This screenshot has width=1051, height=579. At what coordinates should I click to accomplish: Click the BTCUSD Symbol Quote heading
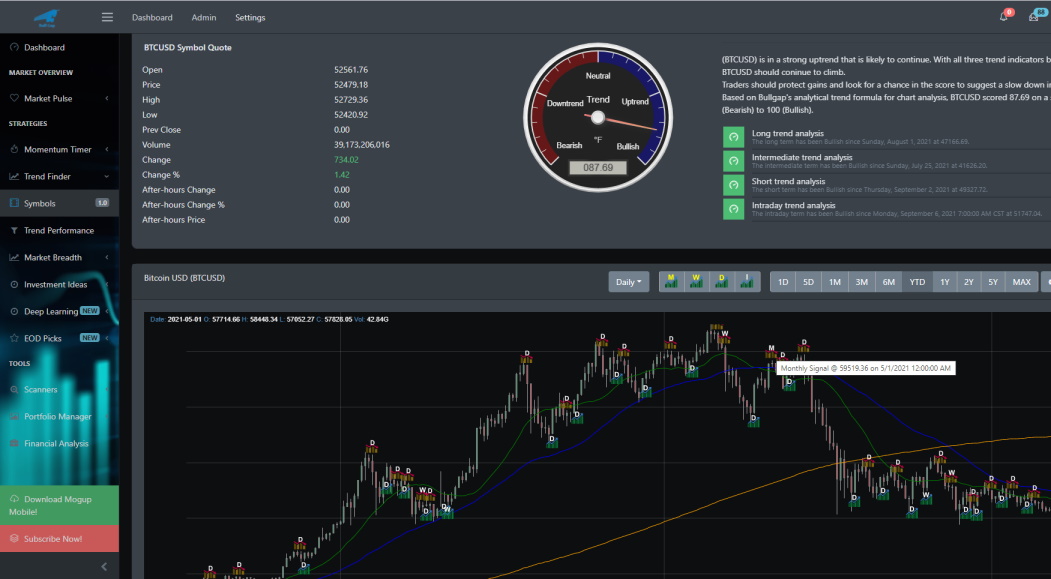coord(188,48)
